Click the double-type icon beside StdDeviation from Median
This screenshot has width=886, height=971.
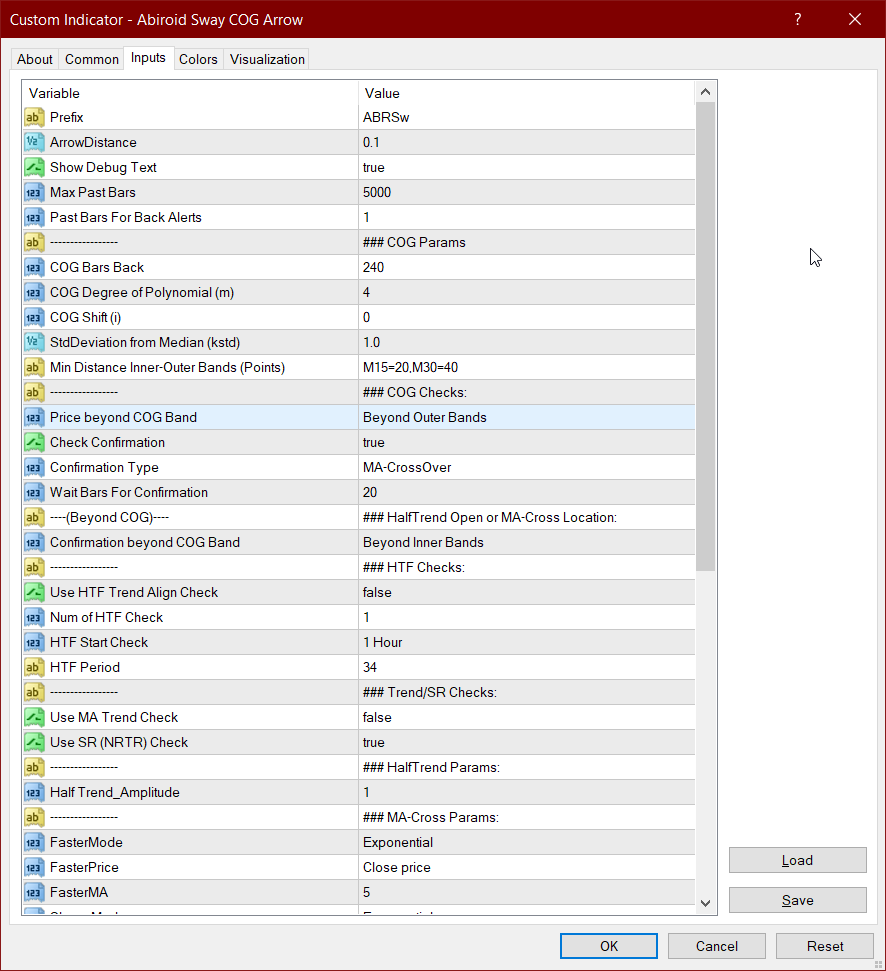[x=34, y=342]
